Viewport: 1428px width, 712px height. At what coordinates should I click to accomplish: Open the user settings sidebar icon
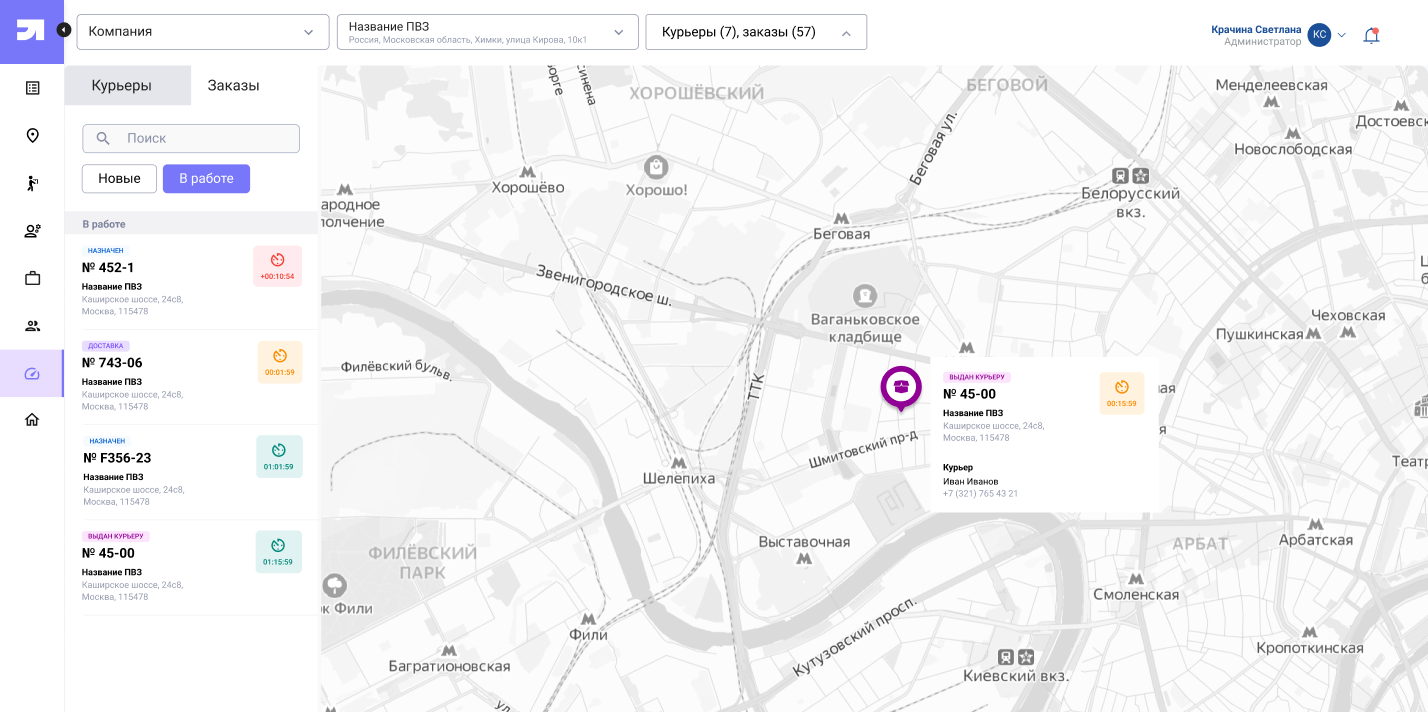click(x=32, y=231)
